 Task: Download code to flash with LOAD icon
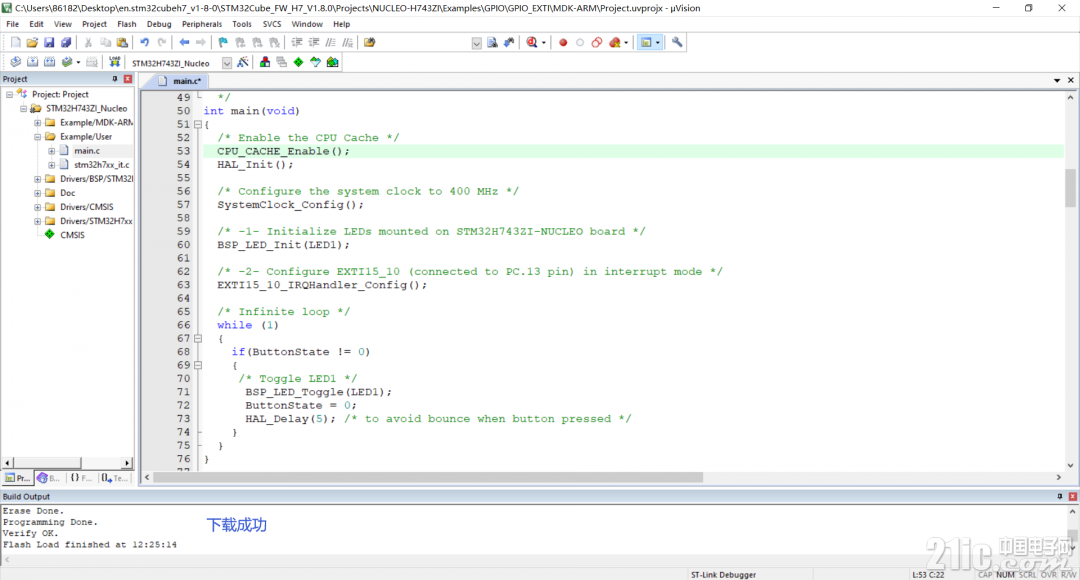(114, 62)
